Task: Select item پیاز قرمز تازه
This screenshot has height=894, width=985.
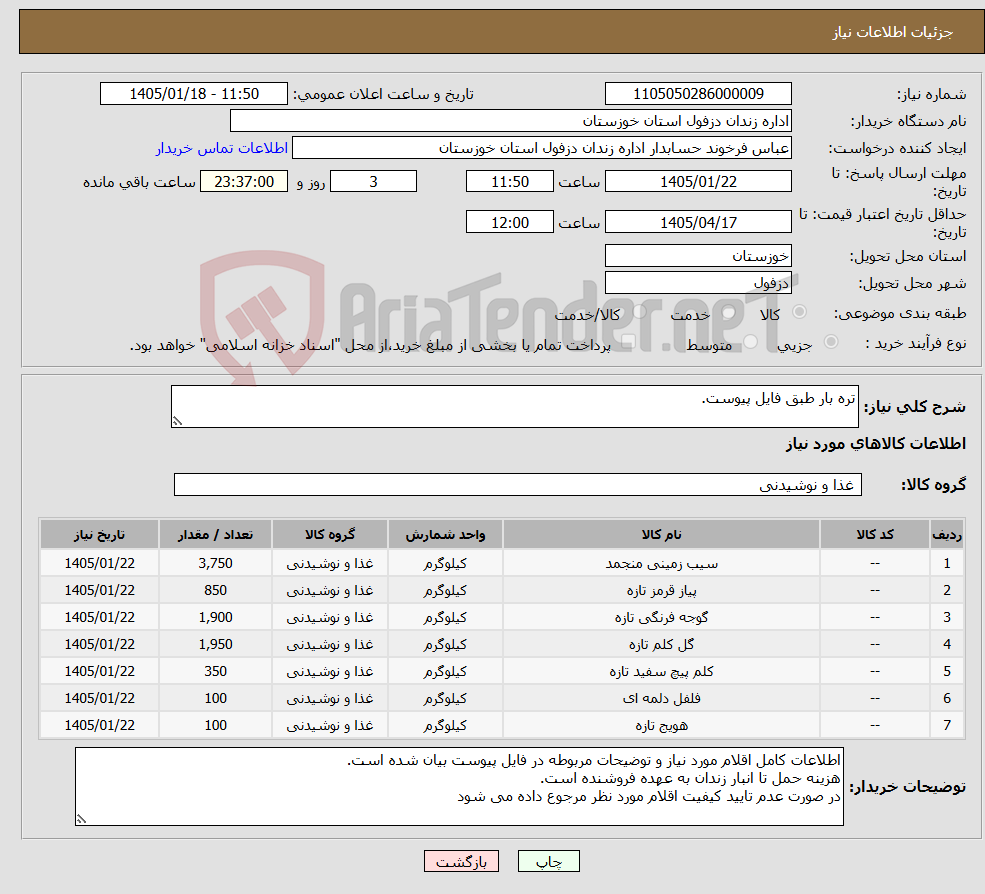Action: tap(661, 591)
